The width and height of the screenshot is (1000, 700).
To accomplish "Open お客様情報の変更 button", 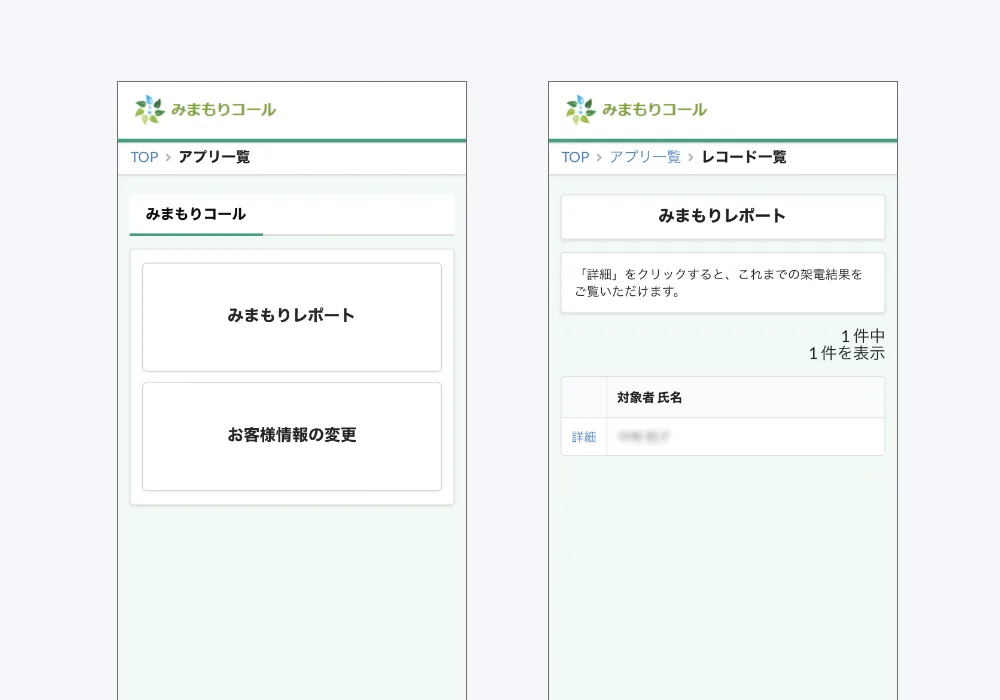I will pos(291,436).
